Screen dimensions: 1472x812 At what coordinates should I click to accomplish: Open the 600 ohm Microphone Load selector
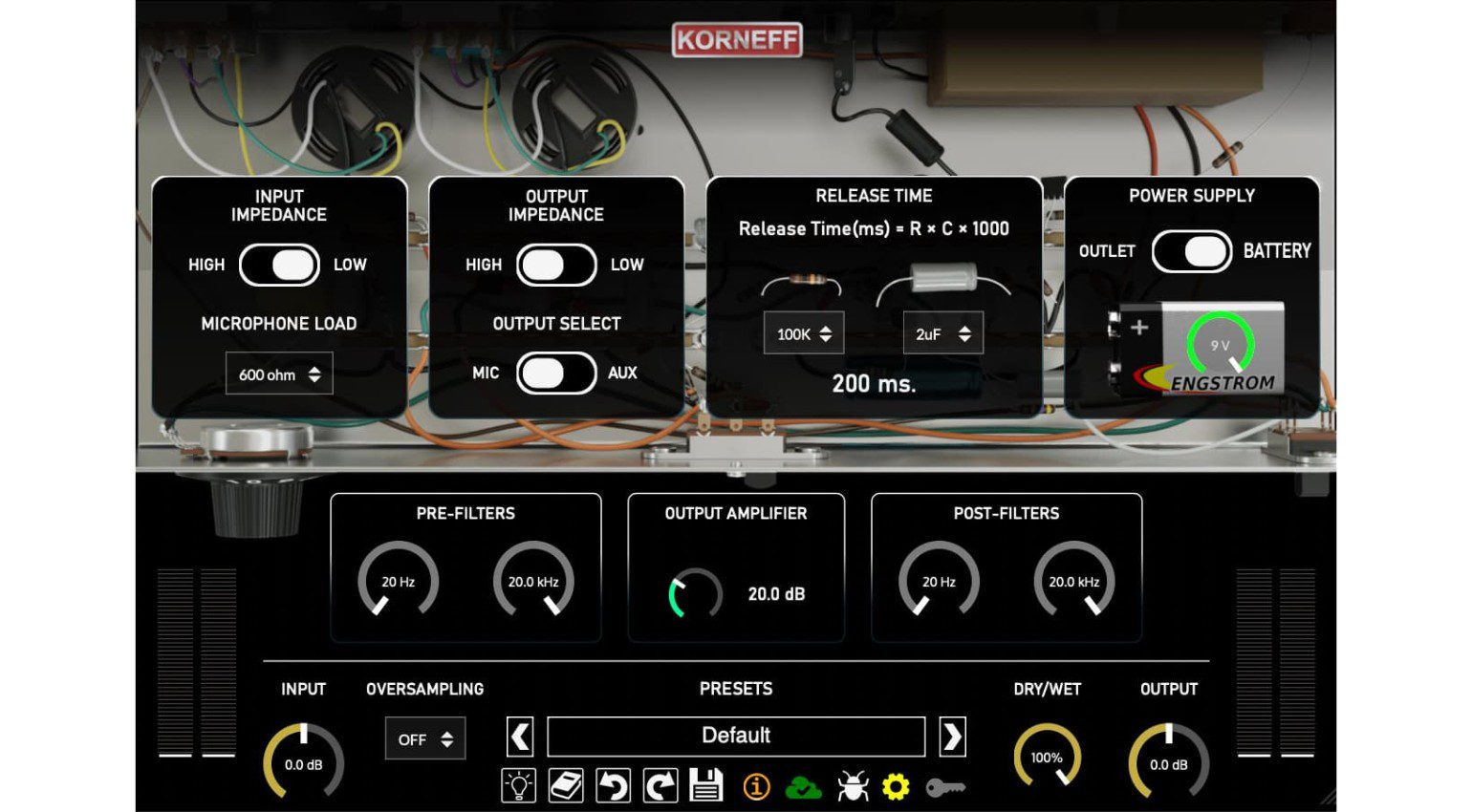tap(278, 374)
